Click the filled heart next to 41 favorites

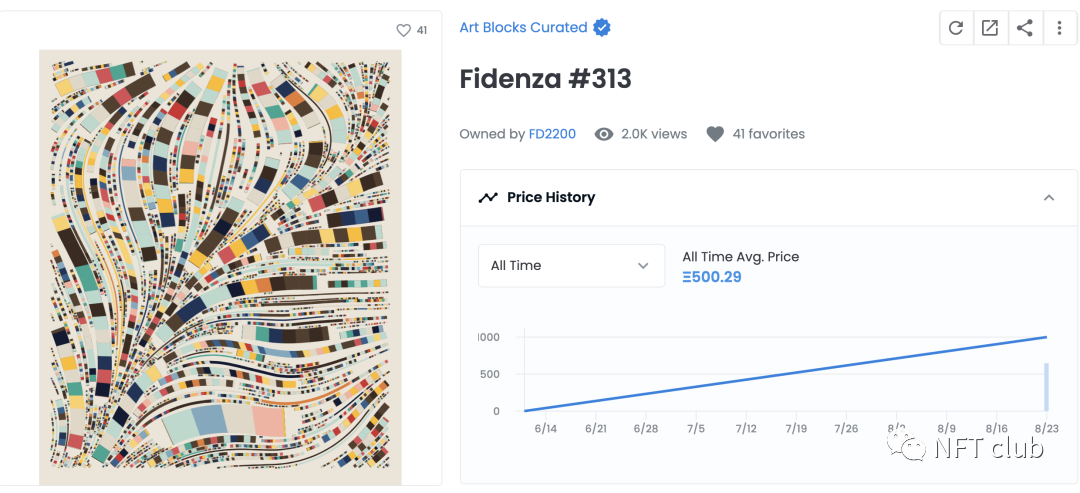click(x=716, y=134)
